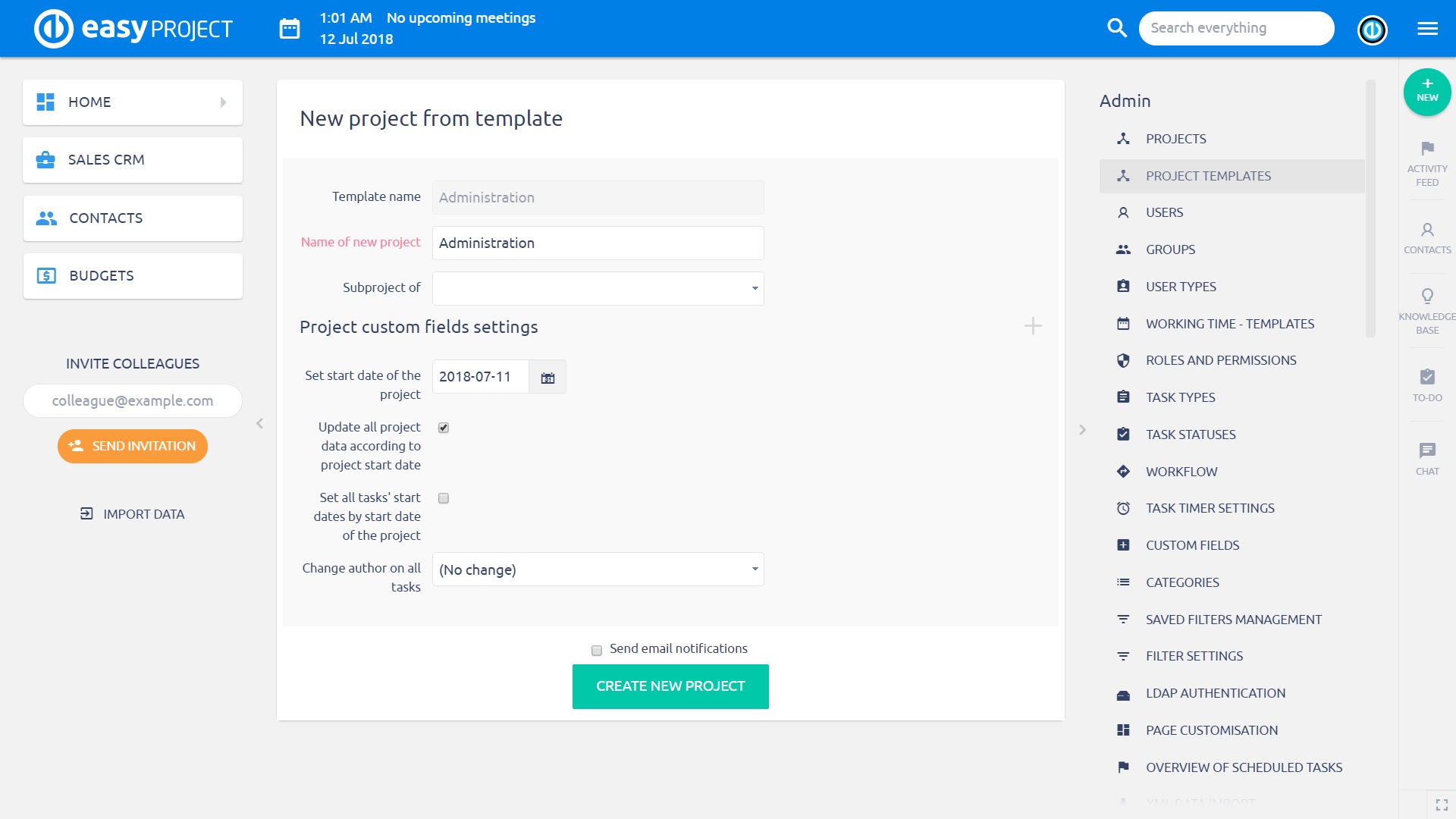Open USERS in Admin menu
This screenshot has width=1456, height=819.
tap(1232, 212)
